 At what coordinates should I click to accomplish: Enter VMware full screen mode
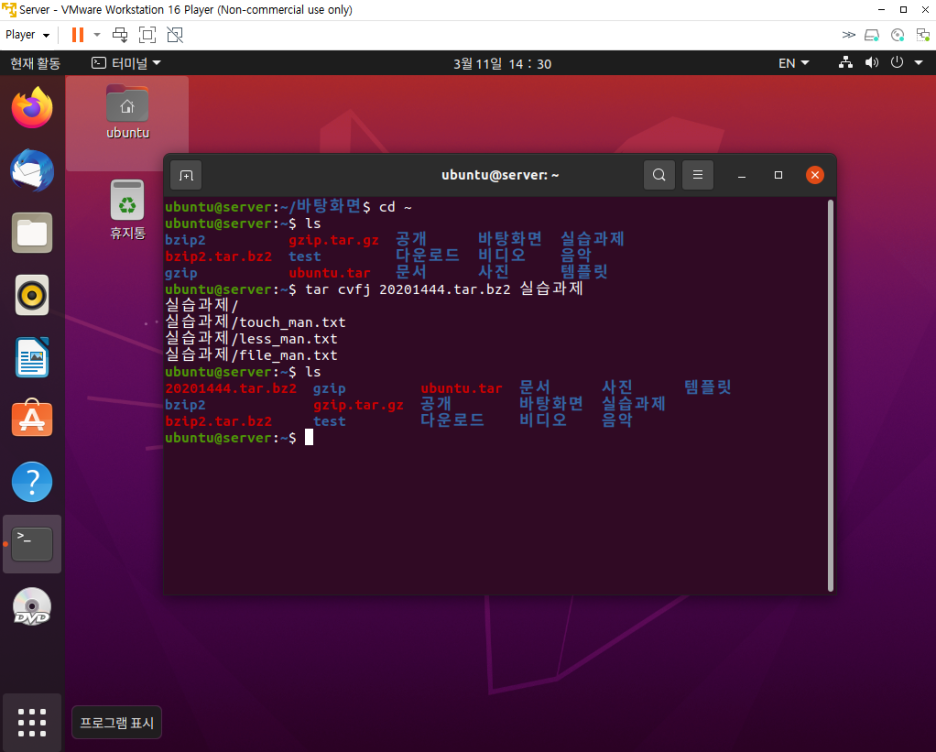point(147,35)
